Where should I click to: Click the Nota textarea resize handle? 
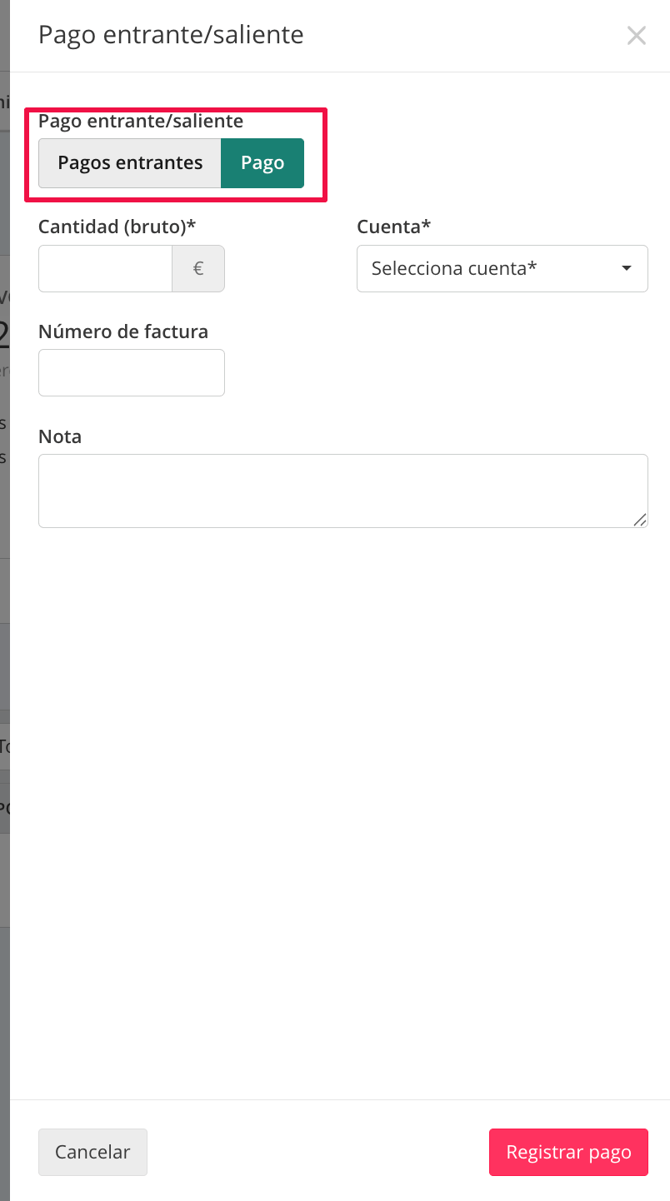[640, 520]
